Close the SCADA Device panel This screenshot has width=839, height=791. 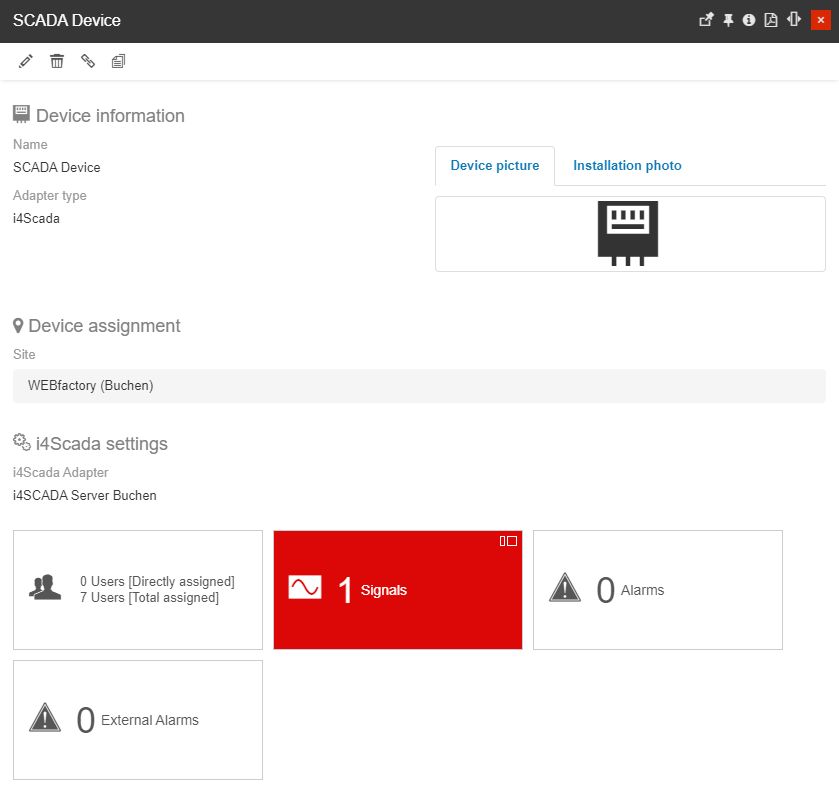820,20
